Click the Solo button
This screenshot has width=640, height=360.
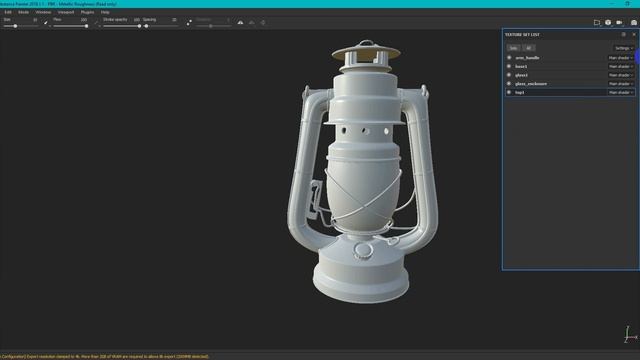coord(513,48)
